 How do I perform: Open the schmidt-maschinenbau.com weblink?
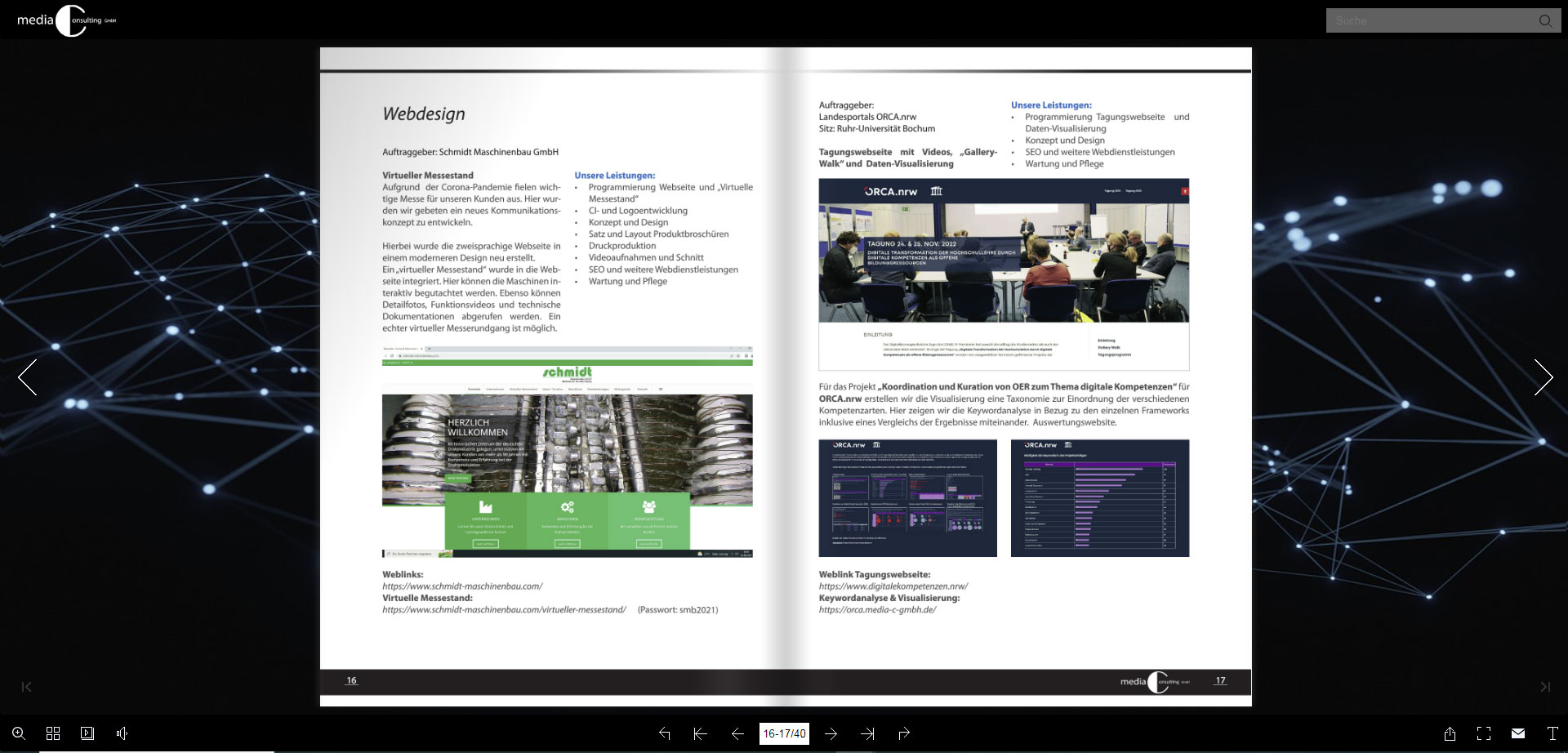coord(462,586)
